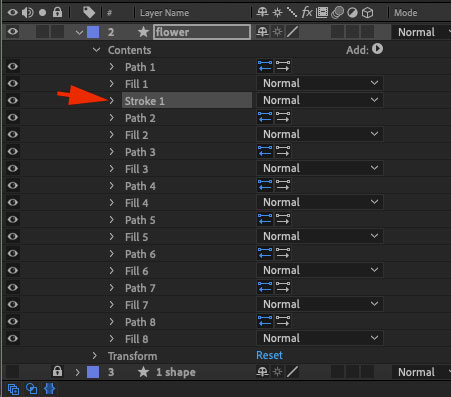Image resolution: width=451 pixels, height=397 pixels.
Task: Click the Solo dot column header icon
Action: tap(42, 13)
